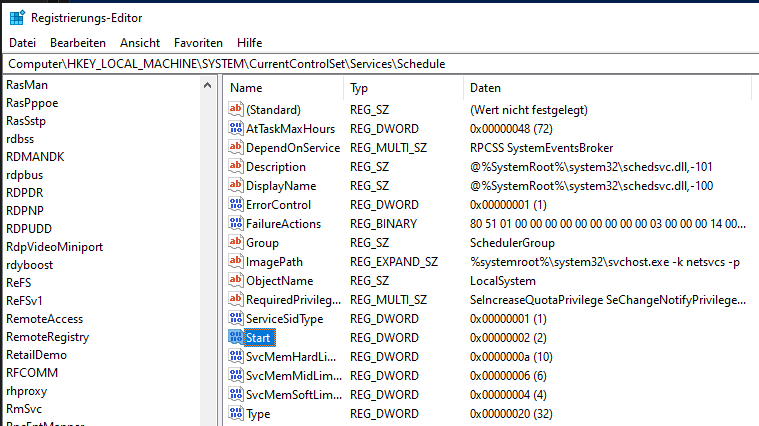The width and height of the screenshot is (759, 426).
Task: Click the RPCSS SystemEventsBroker data cell
Action: coord(541,148)
